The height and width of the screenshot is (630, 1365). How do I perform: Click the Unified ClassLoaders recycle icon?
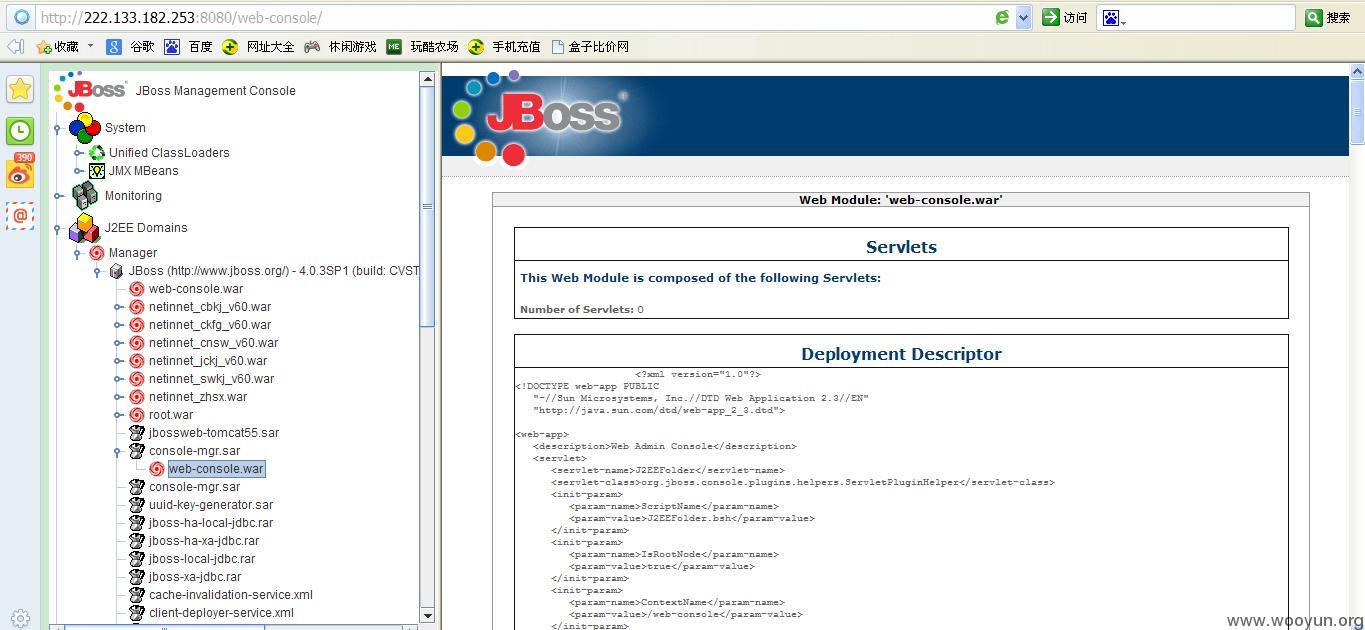click(97, 153)
